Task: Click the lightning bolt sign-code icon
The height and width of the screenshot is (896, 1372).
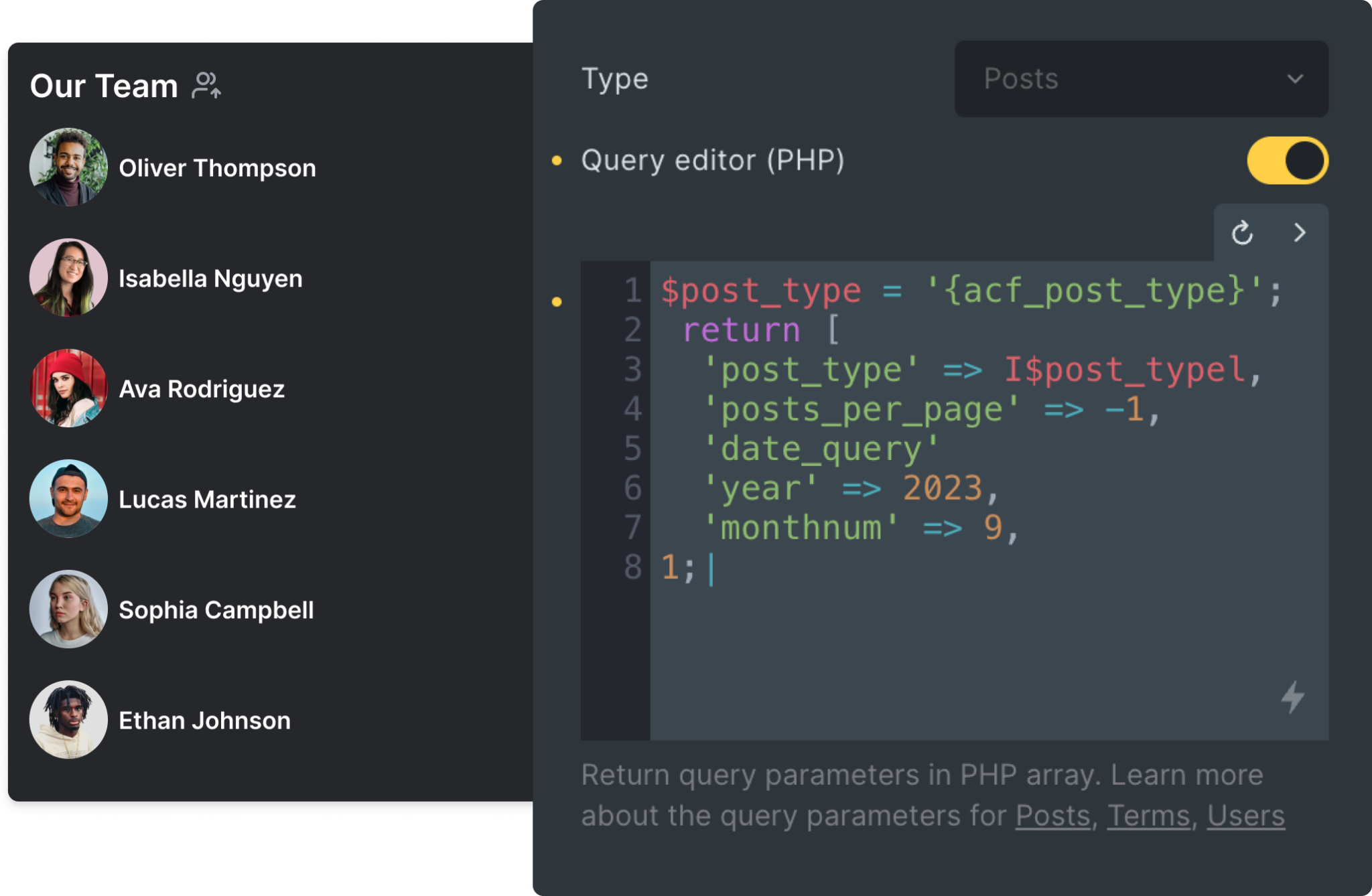Action: click(x=1292, y=697)
